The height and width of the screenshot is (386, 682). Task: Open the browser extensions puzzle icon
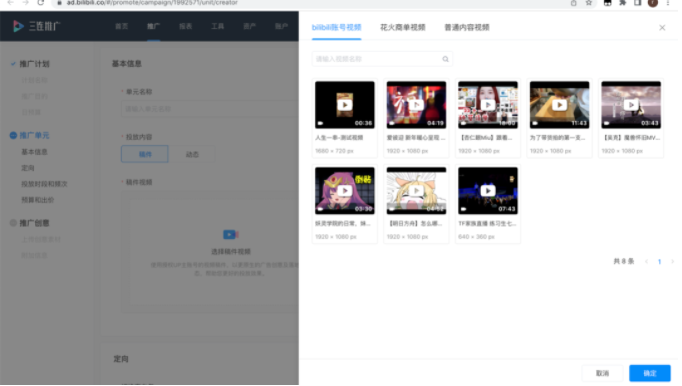[x=623, y=3]
